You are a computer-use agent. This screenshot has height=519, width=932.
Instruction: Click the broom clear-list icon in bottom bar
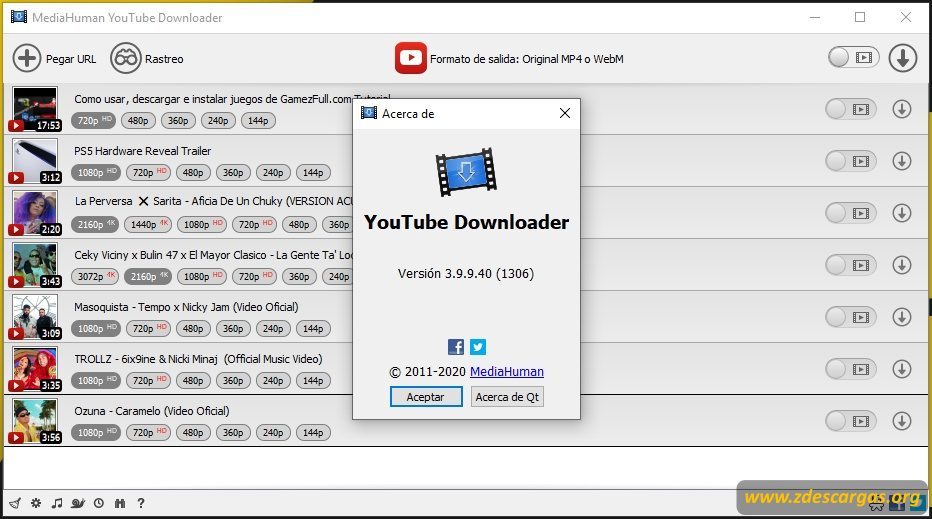tap(15, 503)
